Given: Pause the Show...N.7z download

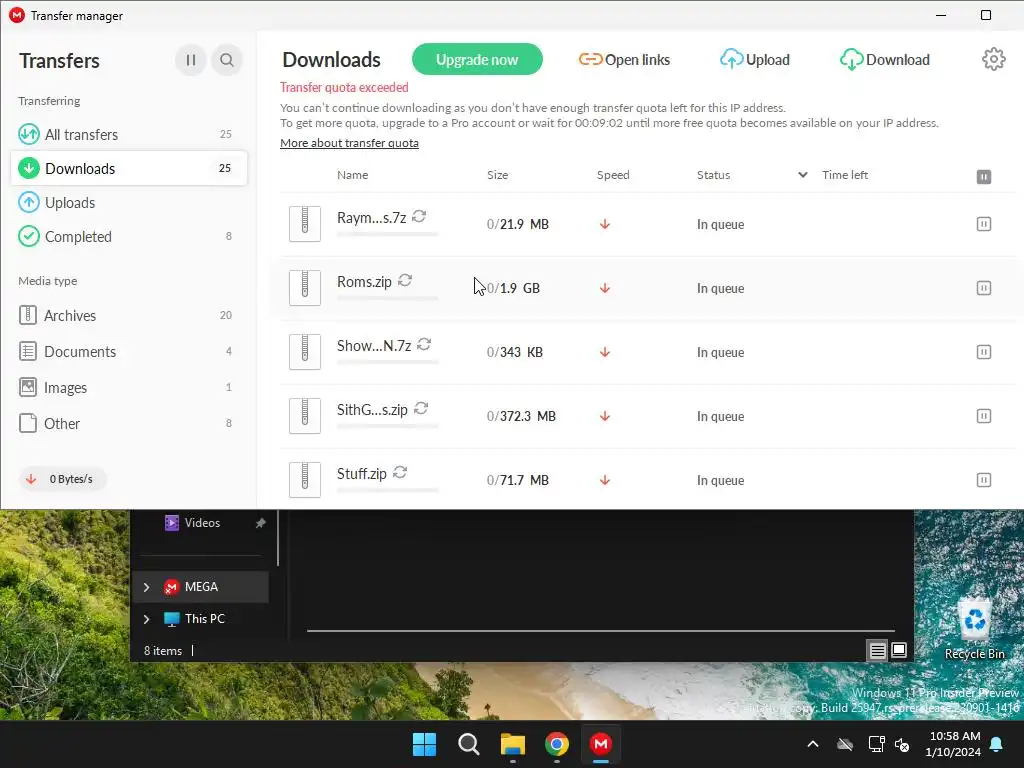Looking at the screenshot, I should (x=984, y=352).
